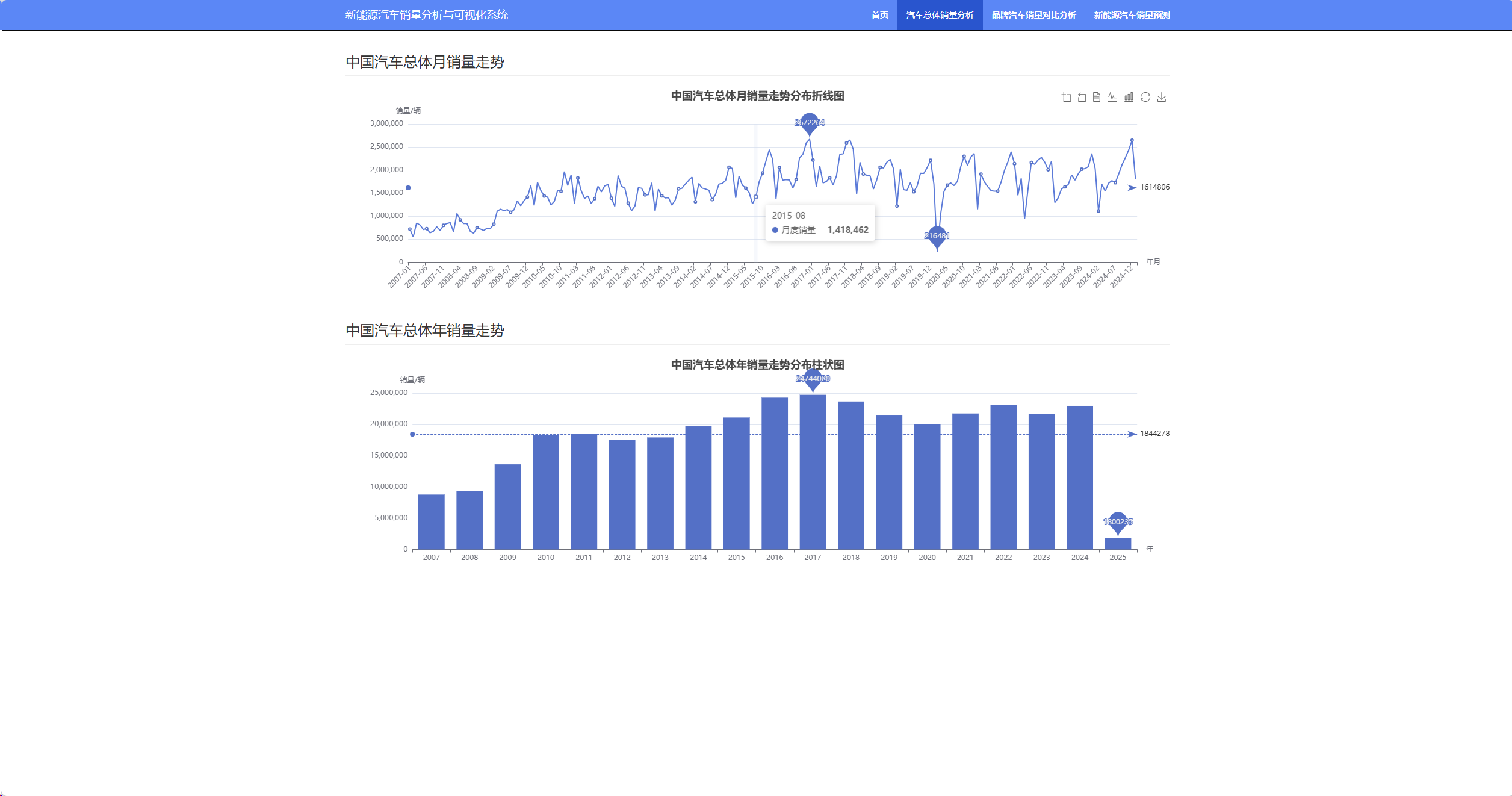Viewport: 1512px width, 796px height.
Task: Click the 2017 bar in yearly chart
Action: (813, 473)
